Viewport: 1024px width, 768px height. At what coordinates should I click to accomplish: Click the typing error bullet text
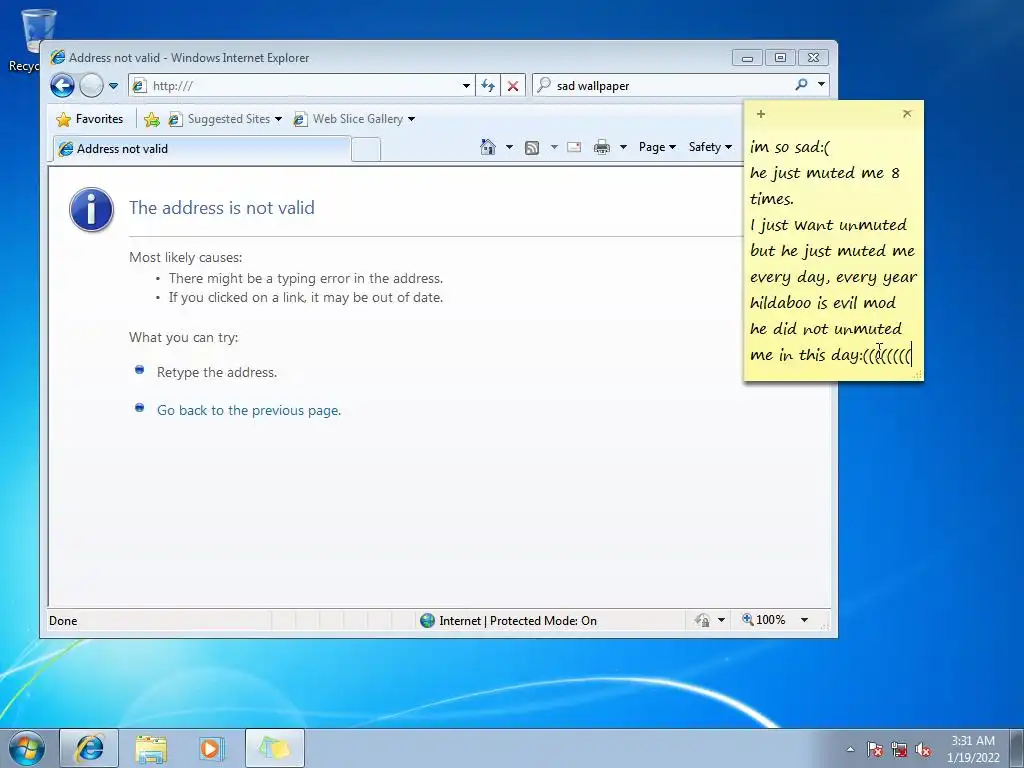[x=306, y=278]
